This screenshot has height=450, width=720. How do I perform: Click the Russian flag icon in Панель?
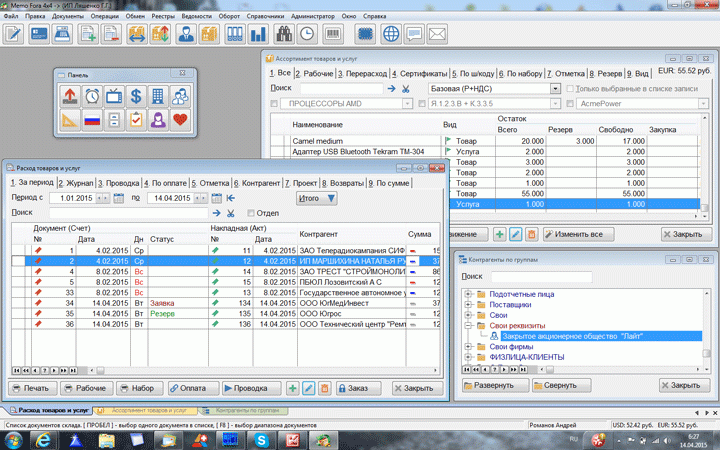pos(92,120)
